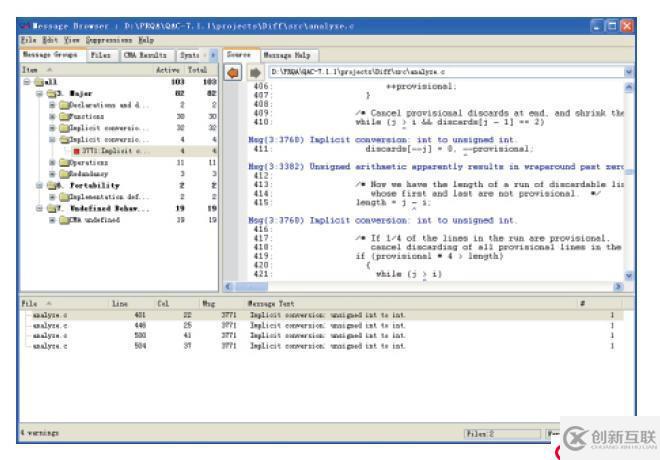Viewport: 660px width, 460px height.
Task: Click 'Msg(3:3382) Unsigned arithmetic' message line
Action: click(435, 167)
